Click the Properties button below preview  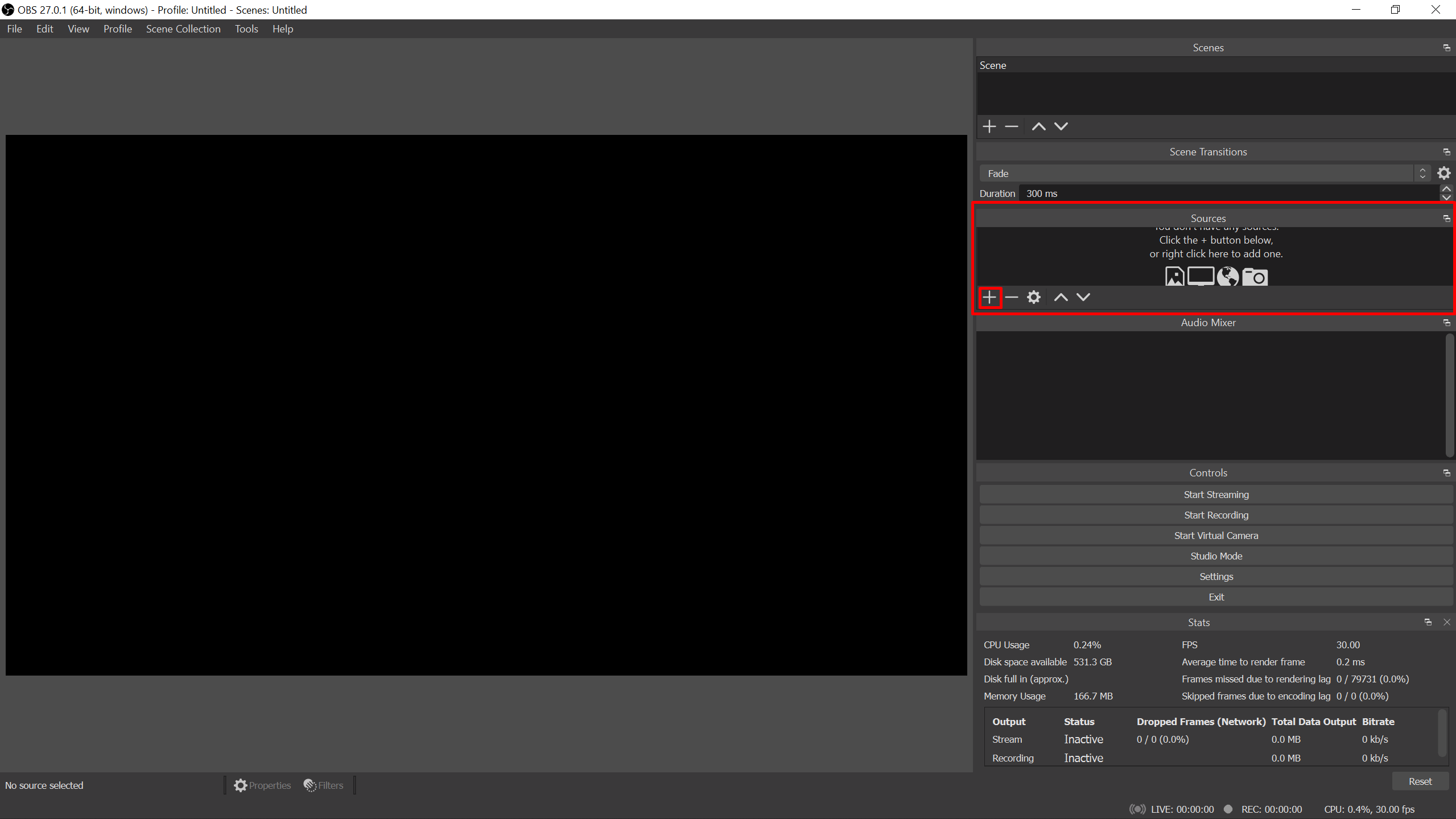coord(262,785)
